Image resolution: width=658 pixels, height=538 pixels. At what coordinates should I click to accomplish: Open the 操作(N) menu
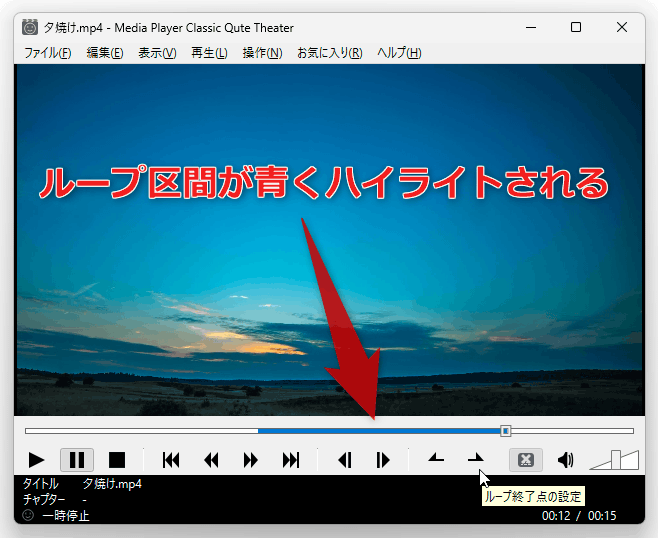coord(262,53)
